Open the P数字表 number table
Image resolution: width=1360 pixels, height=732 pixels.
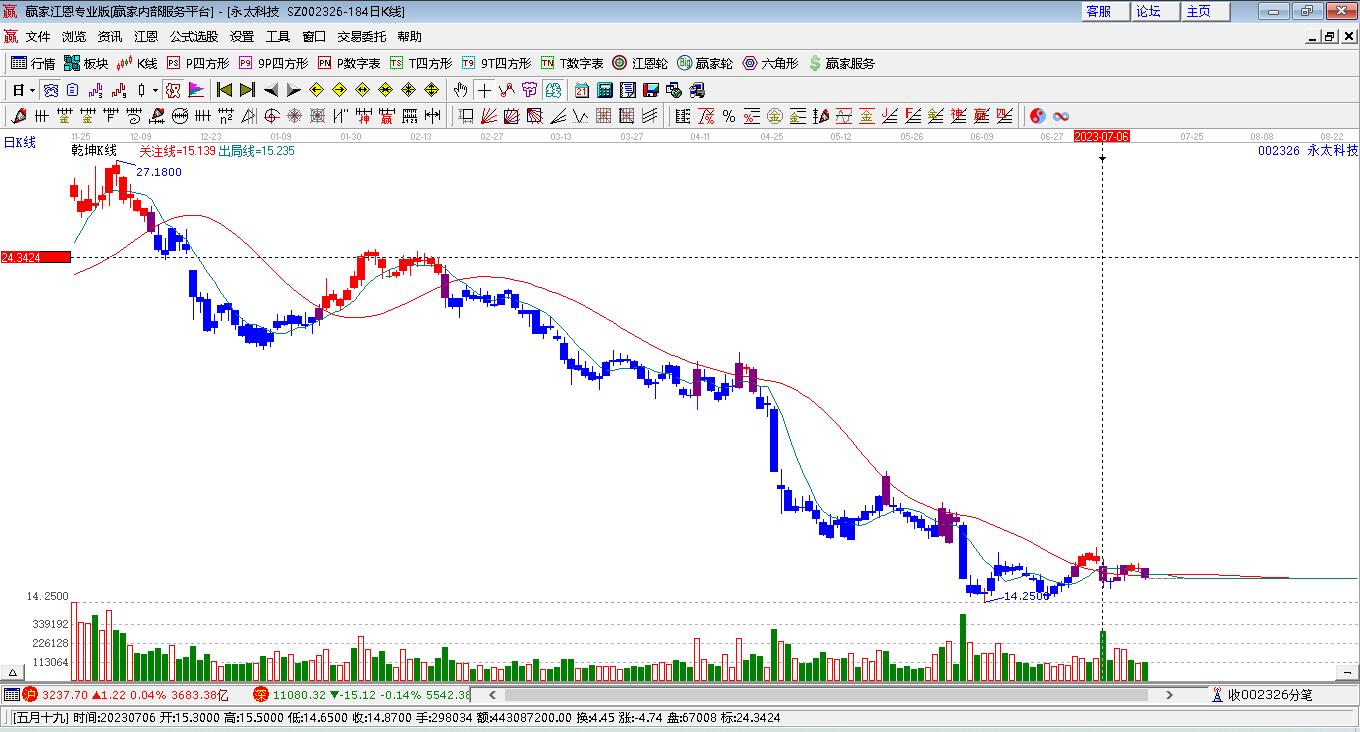(349, 63)
